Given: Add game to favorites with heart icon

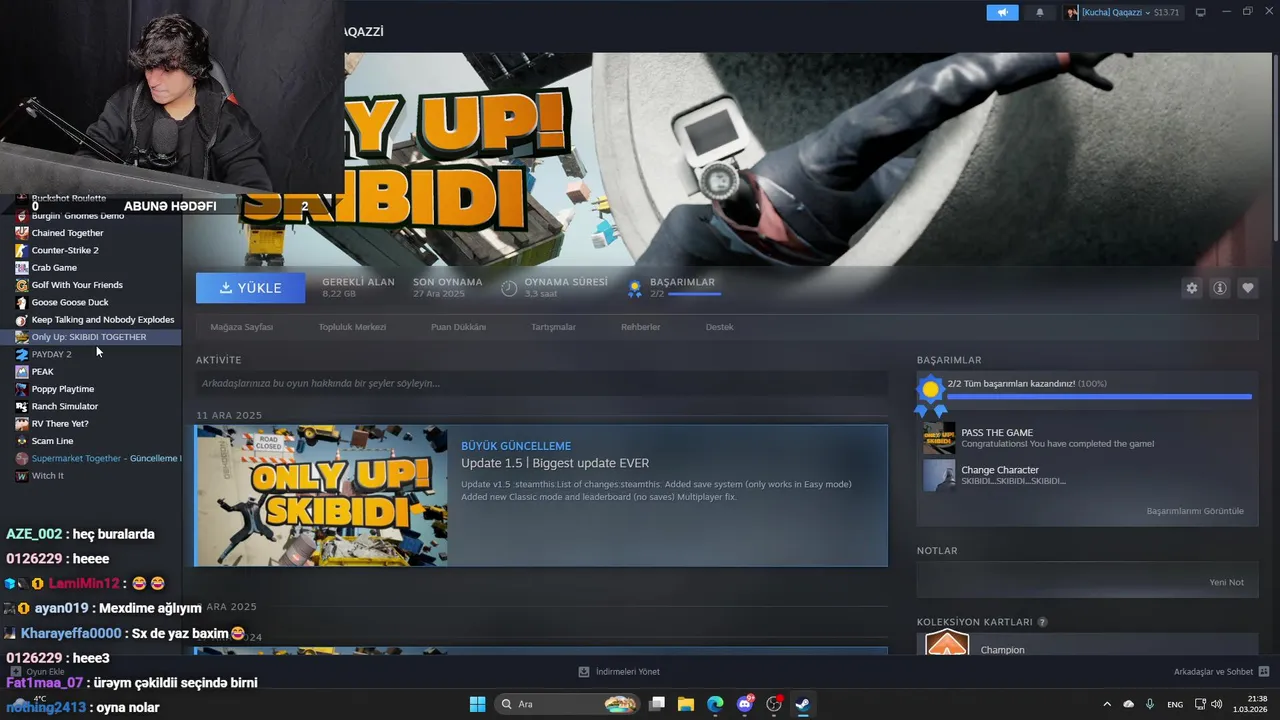Looking at the screenshot, I should point(1247,288).
